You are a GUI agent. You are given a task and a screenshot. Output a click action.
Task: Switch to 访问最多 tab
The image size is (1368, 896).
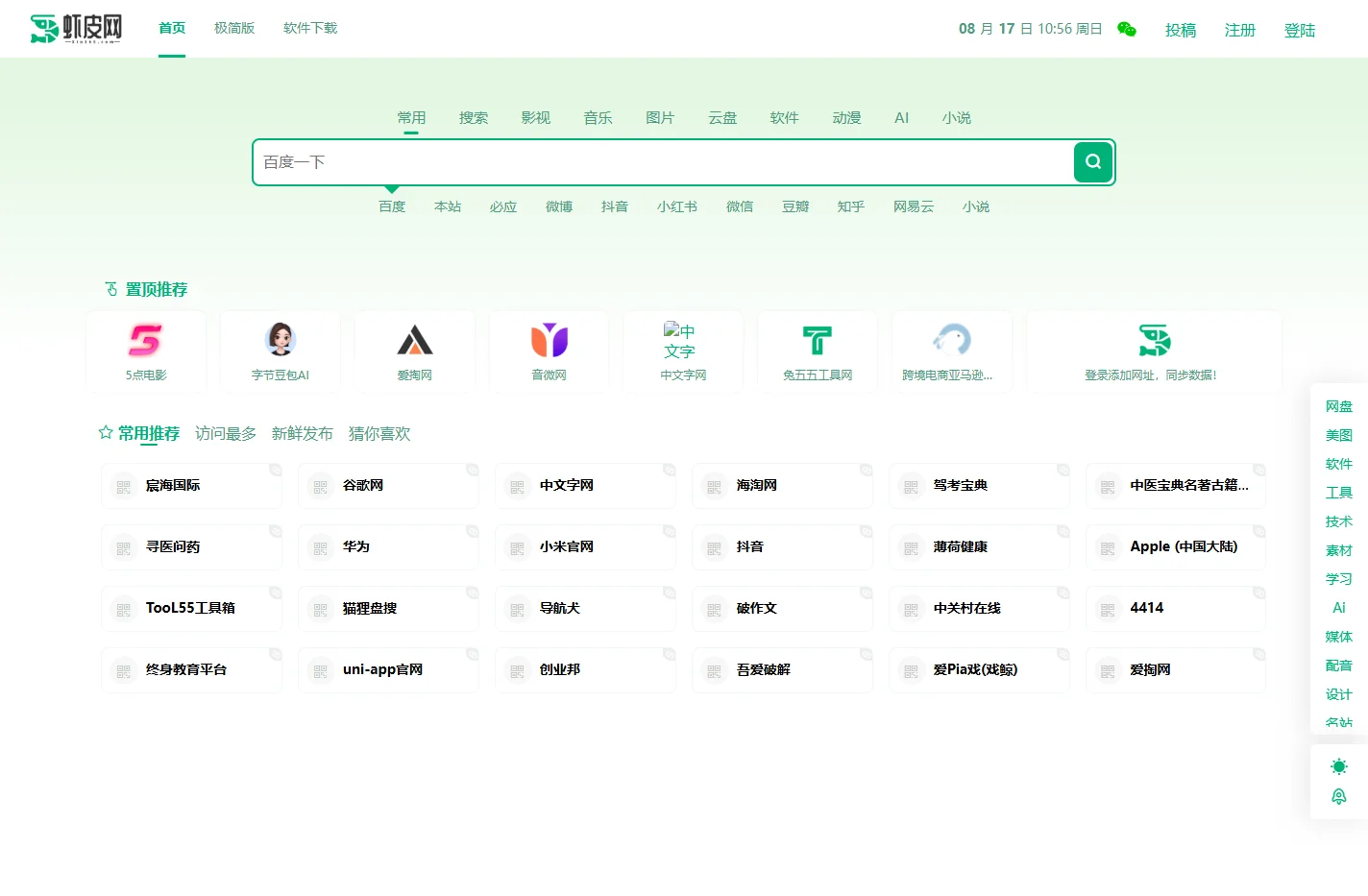[x=226, y=433]
